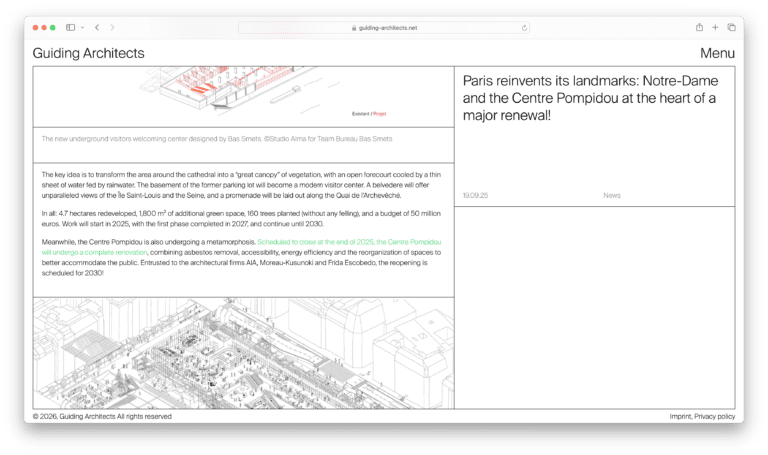Toggle the Safari sidebar icon

click(x=70, y=27)
